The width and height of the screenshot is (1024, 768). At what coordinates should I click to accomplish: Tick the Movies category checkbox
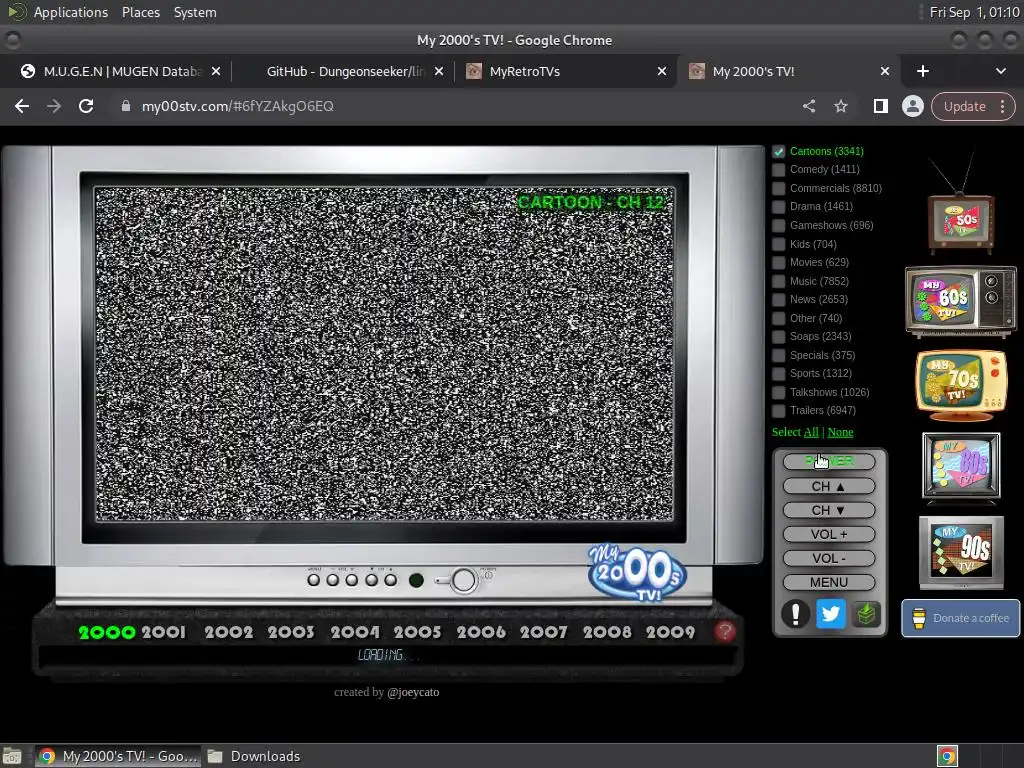click(x=778, y=263)
